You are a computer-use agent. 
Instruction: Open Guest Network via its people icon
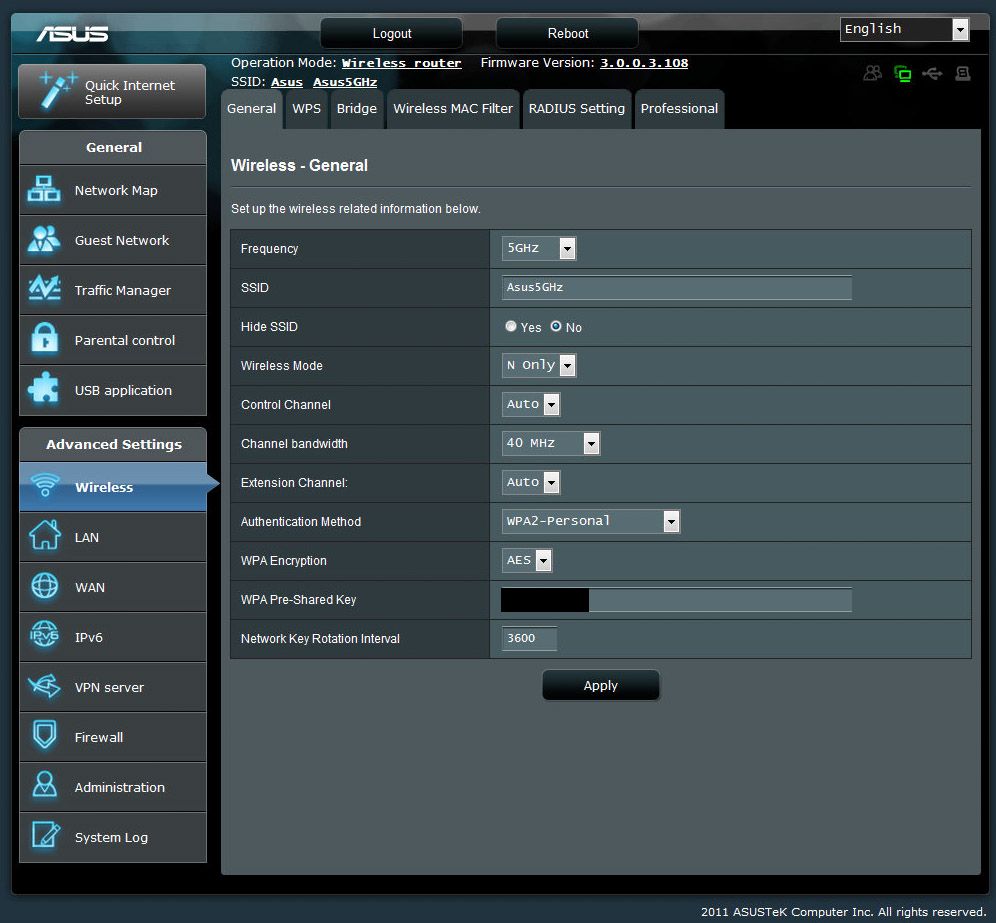point(44,240)
